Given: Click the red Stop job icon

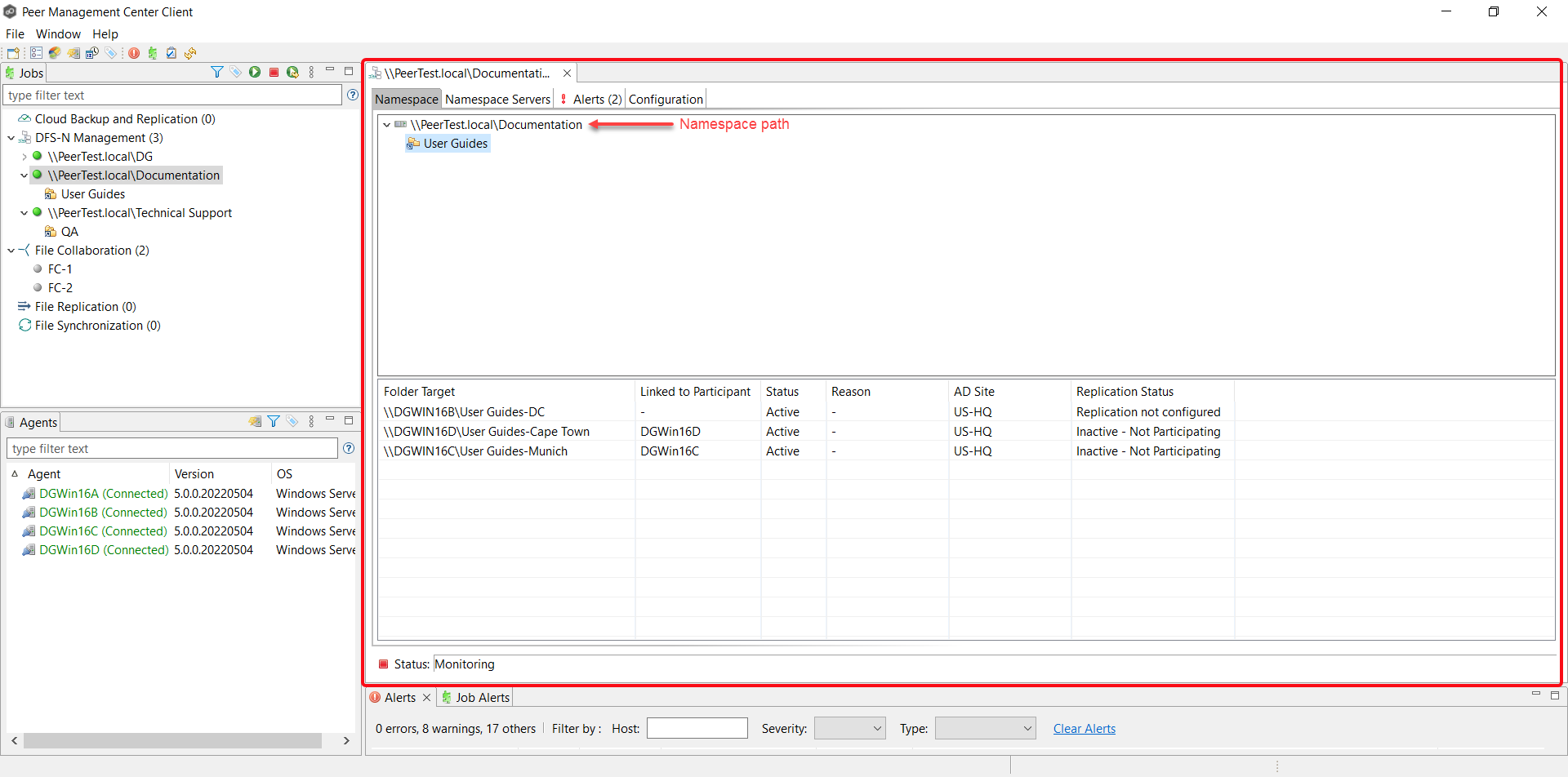Looking at the screenshot, I should (x=274, y=72).
